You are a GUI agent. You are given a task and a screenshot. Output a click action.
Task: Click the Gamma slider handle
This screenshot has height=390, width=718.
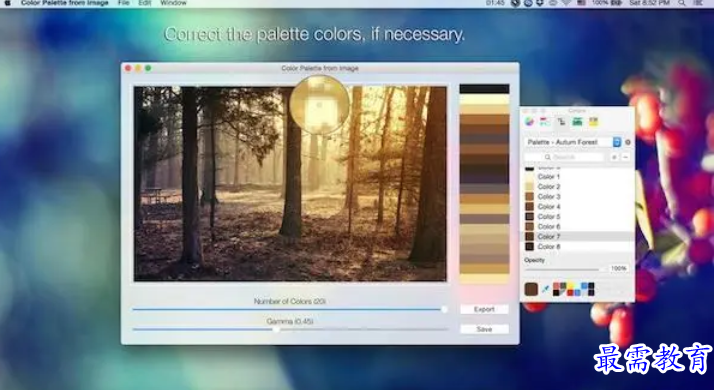(x=276, y=329)
